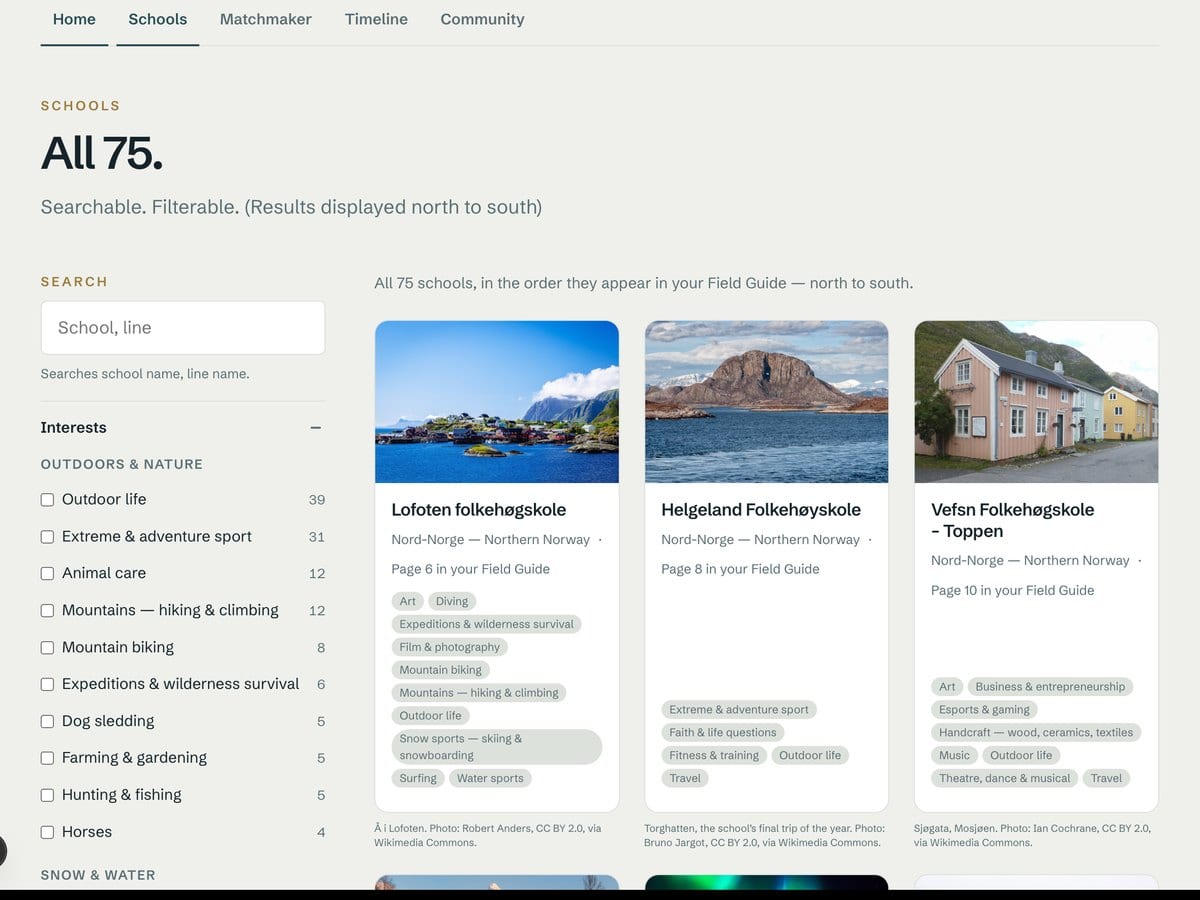
Task: Click the Surfing tag
Action: 418,778
